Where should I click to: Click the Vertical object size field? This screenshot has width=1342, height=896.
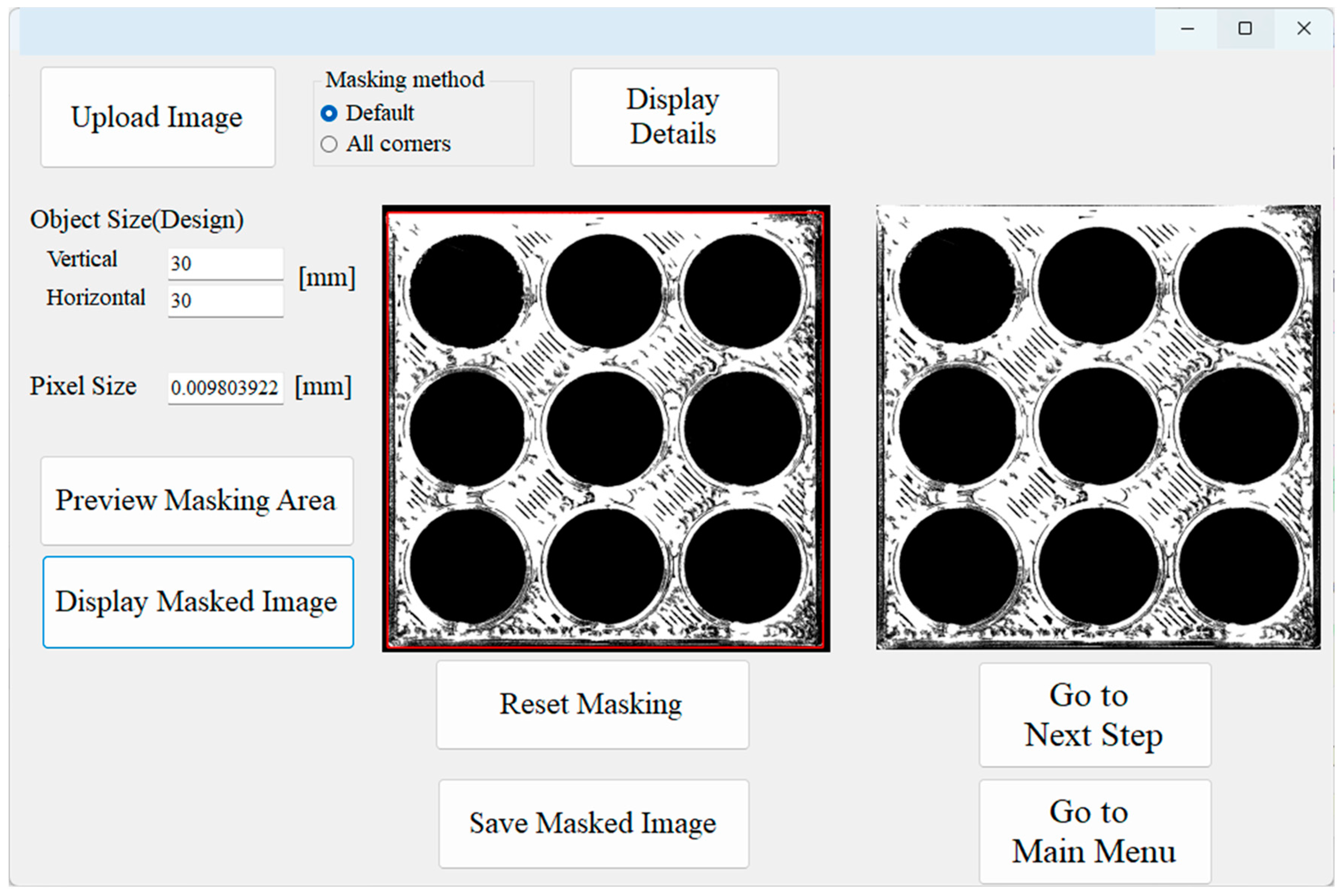pyautogui.click(x=225, y=263)
